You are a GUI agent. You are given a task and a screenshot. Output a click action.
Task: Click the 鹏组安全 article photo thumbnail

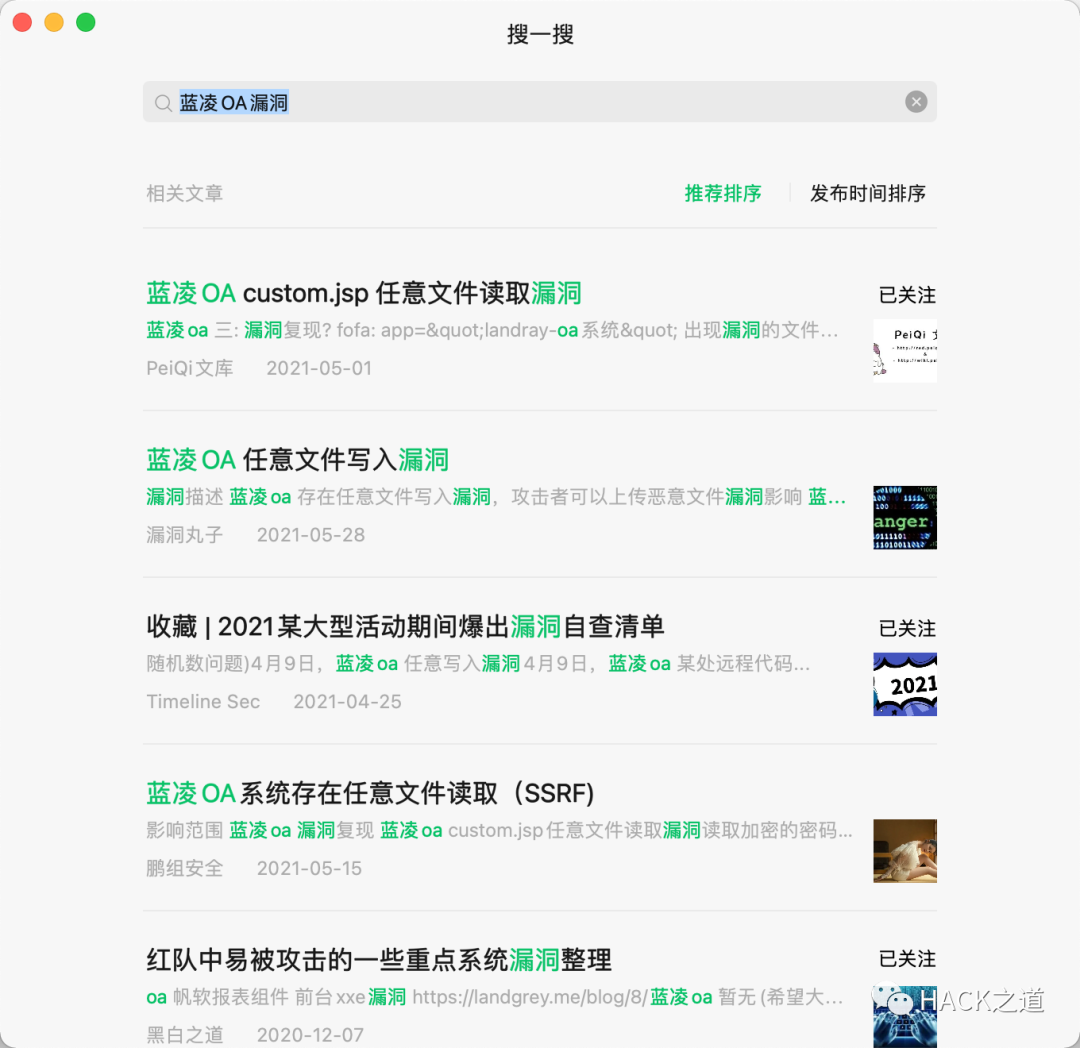click(x=904, y=850)
